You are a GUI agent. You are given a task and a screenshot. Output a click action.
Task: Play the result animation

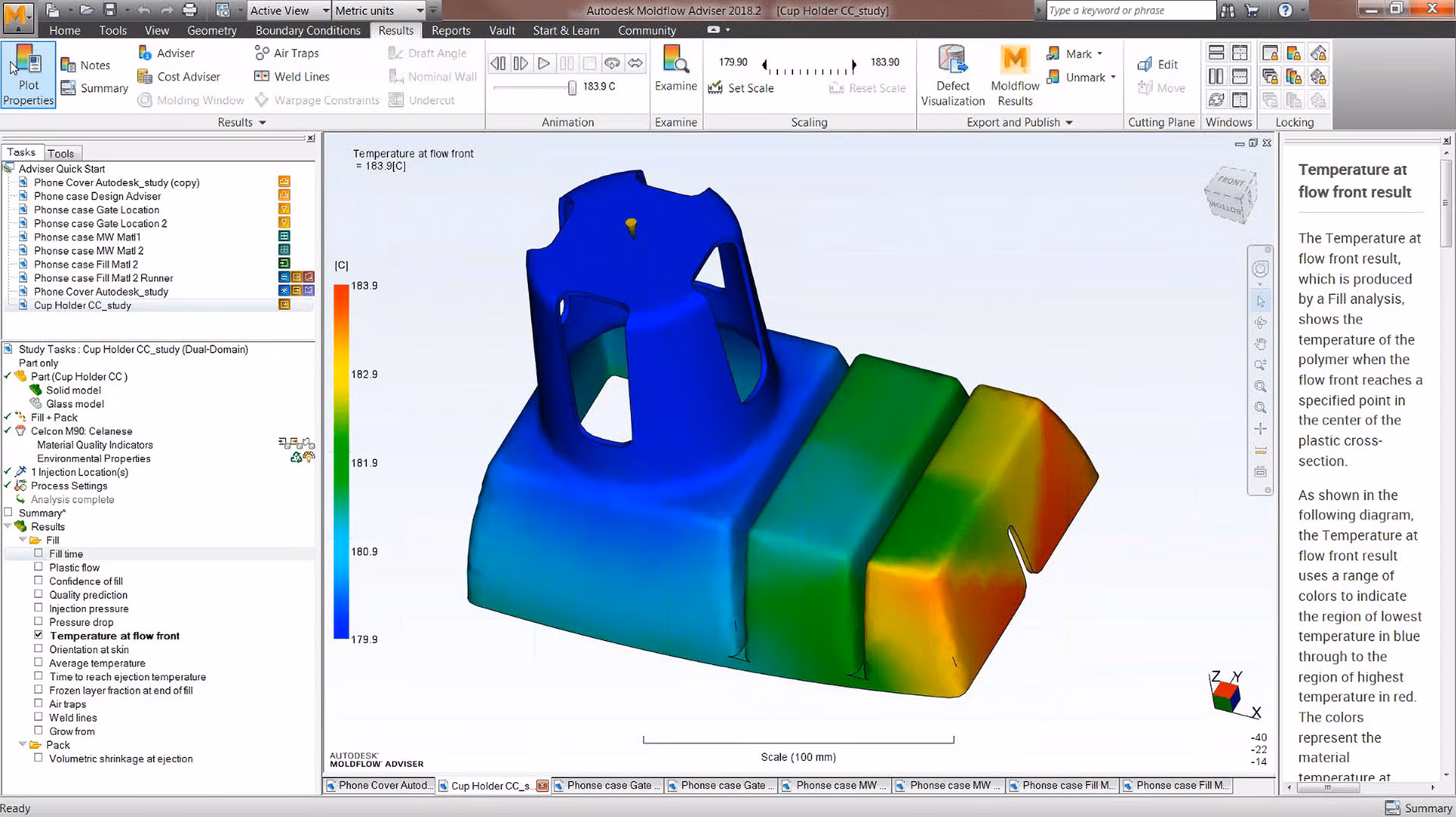(544, 64)
